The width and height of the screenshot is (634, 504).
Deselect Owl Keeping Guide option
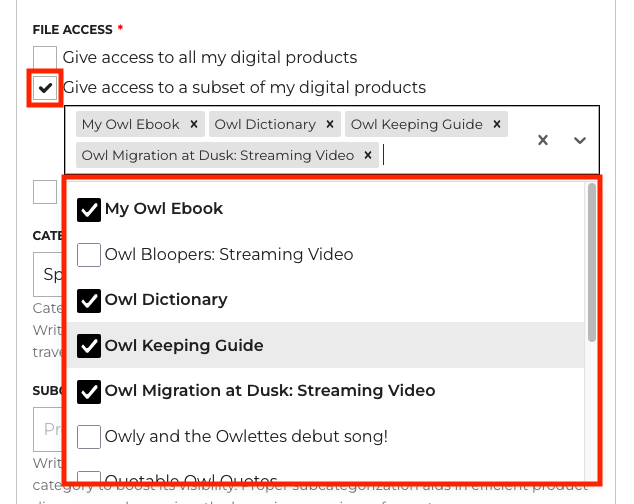[x=89, y=346]
